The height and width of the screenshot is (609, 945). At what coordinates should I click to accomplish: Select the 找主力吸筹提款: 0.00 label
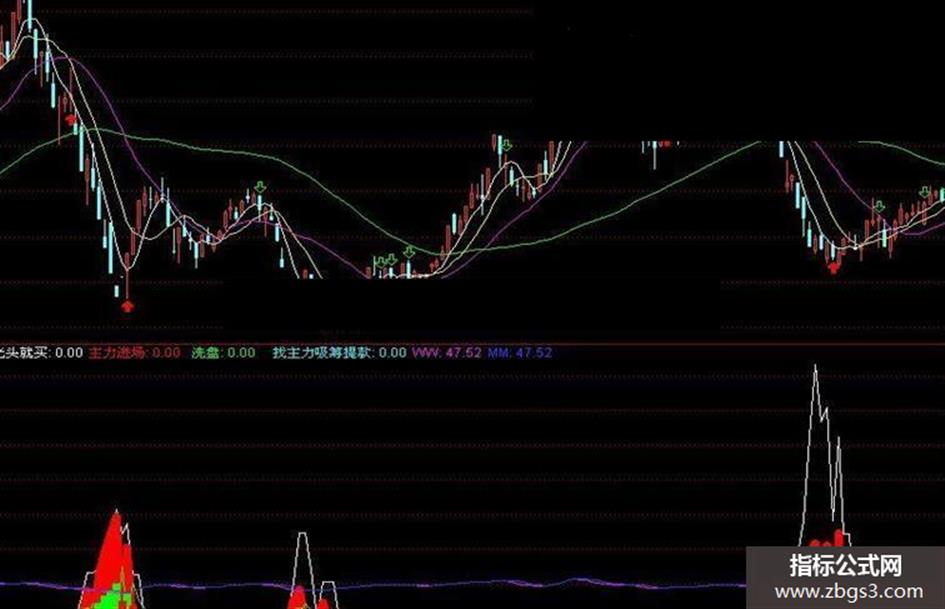(339, 352)
